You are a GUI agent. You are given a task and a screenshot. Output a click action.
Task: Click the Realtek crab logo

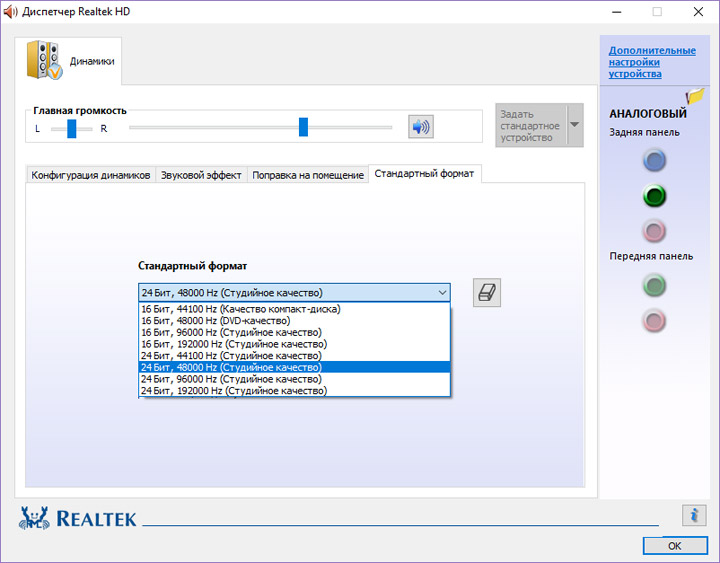click(34, 518)
